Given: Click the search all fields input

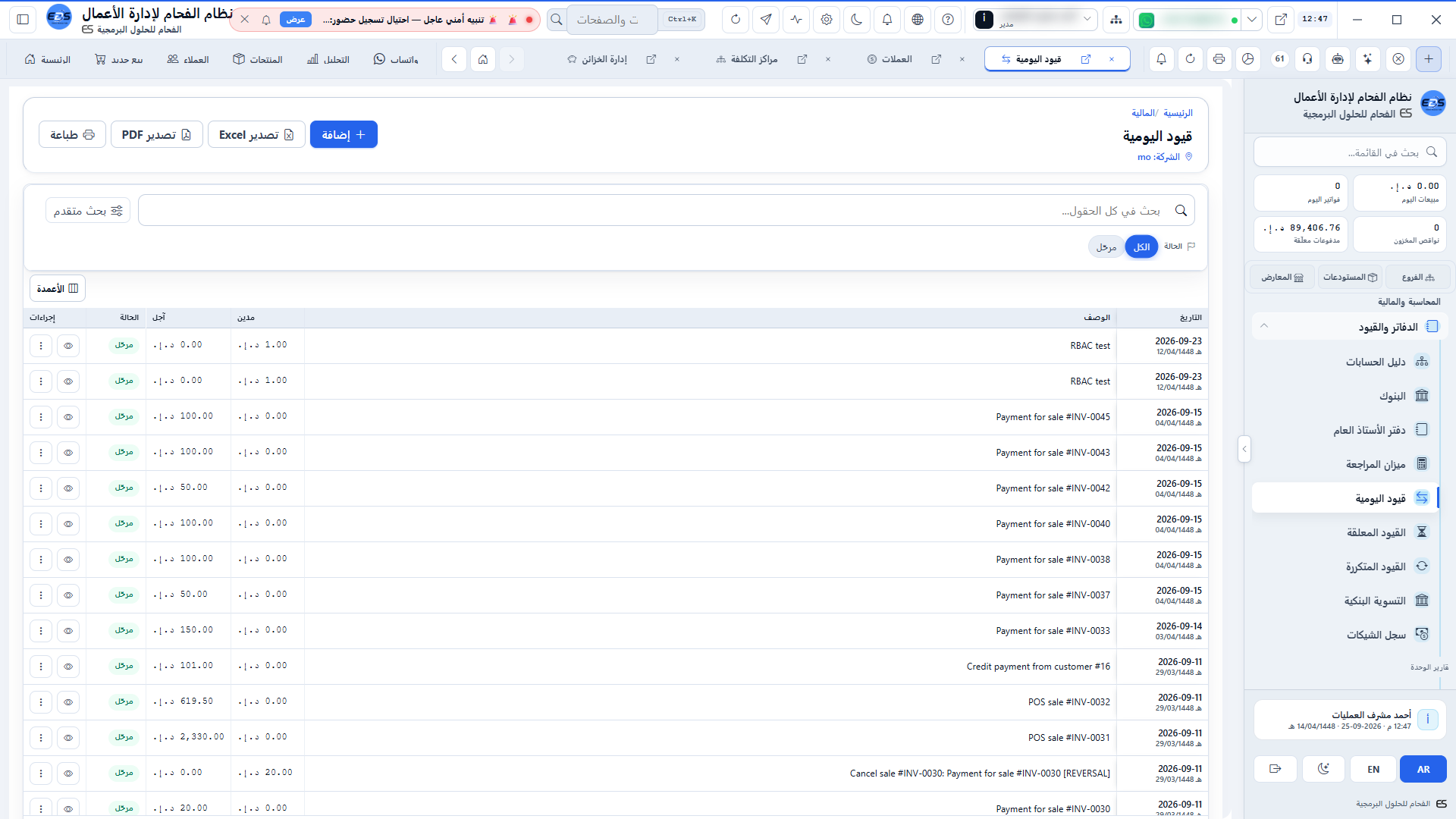Looking at the screenshot, I should [x=667, y=211].
